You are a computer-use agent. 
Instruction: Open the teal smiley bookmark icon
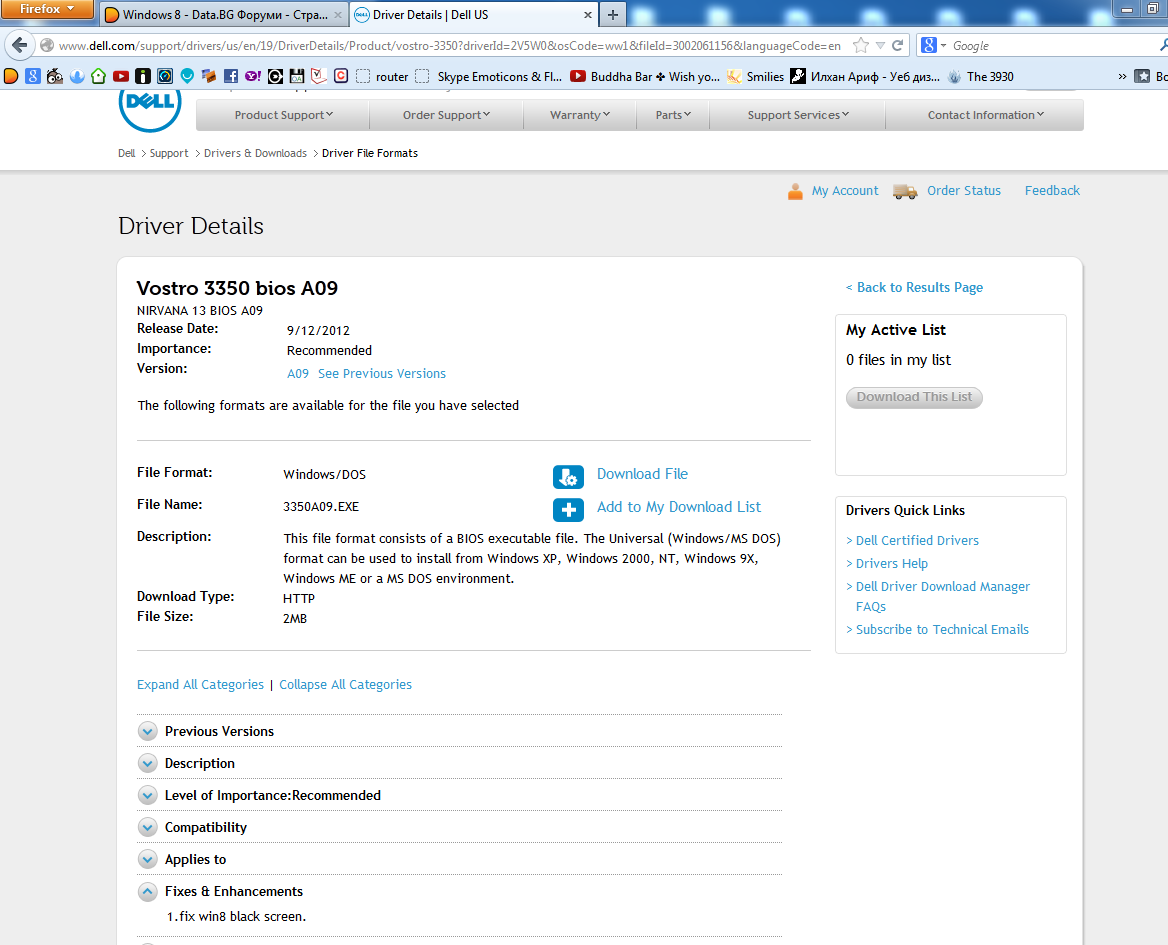tap(187, 76)
